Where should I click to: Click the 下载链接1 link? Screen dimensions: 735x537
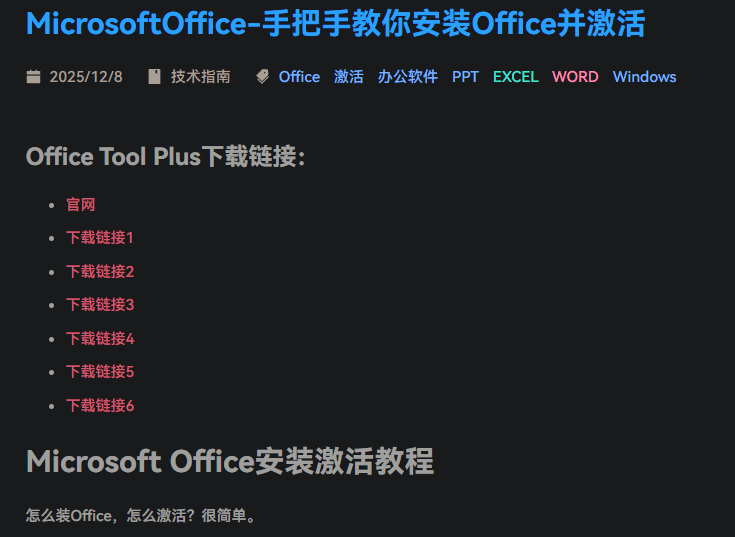point(100,238)
